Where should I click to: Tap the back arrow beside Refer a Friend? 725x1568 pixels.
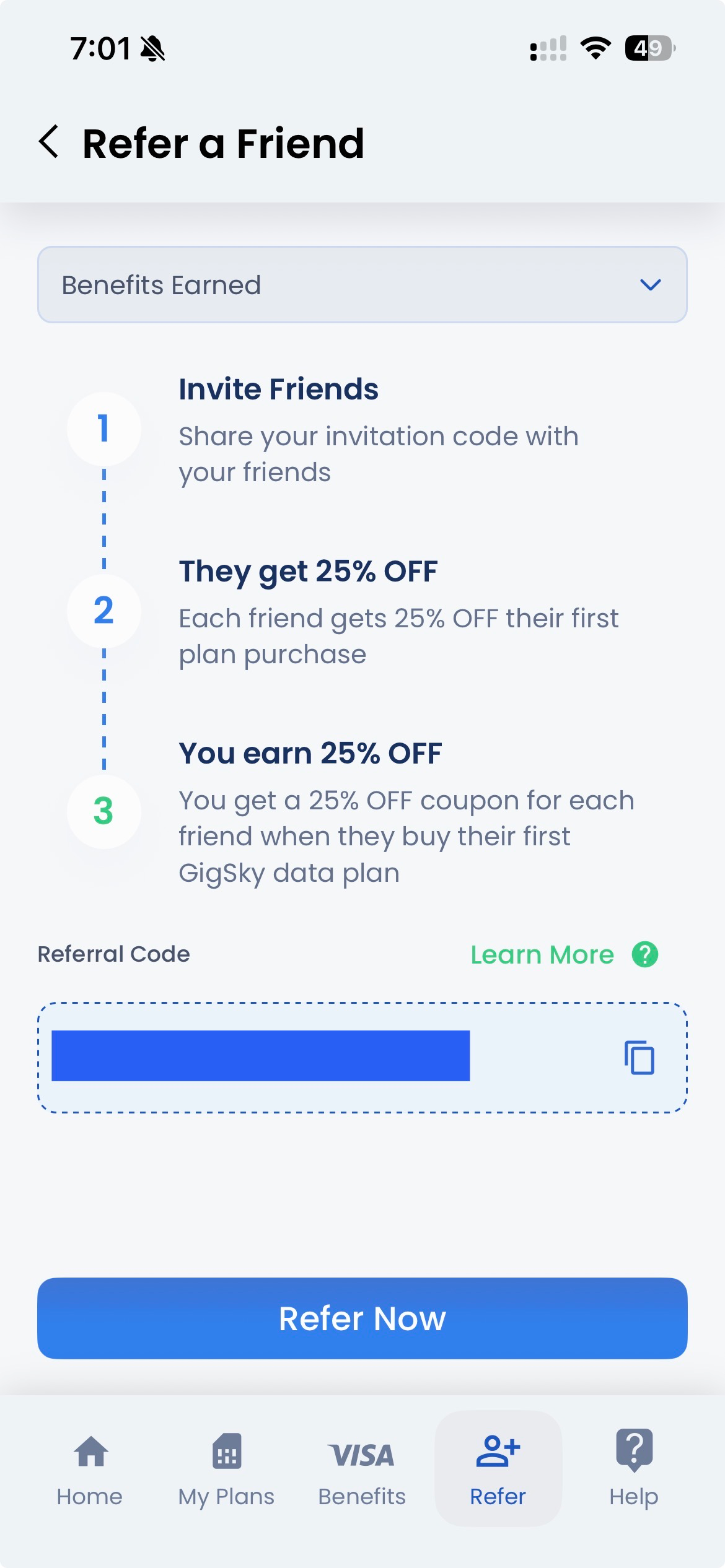point(50,143)
